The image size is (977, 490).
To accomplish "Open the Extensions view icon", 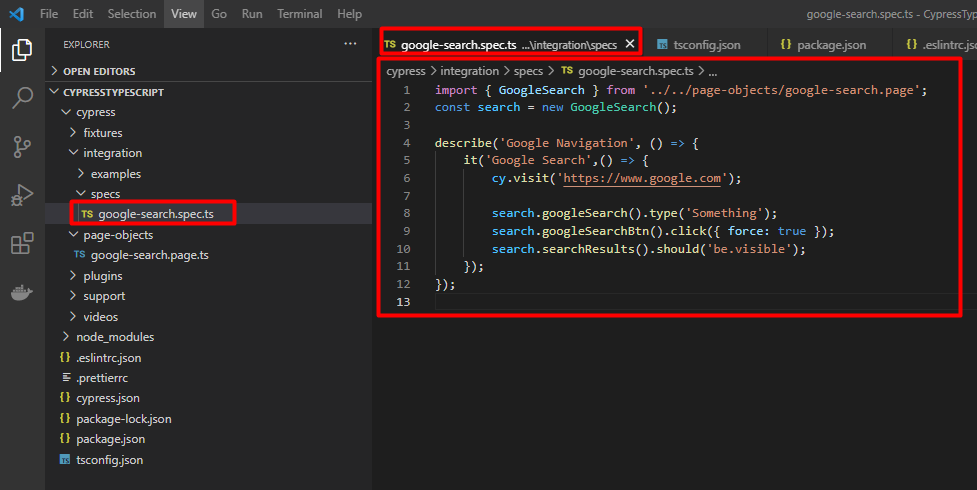I will coord(22,245).
